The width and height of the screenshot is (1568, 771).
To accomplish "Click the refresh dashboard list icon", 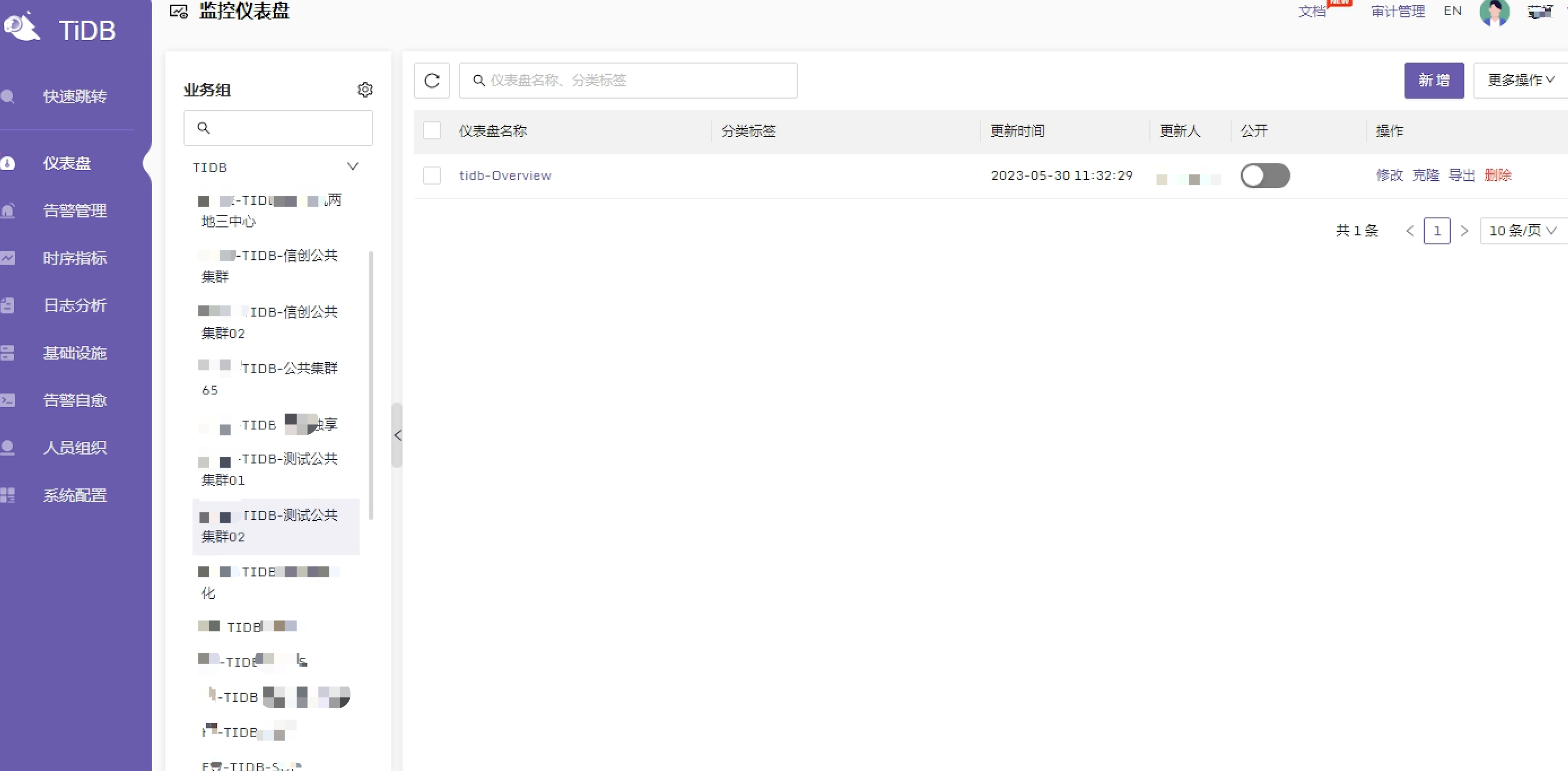I will coord(432,80).
